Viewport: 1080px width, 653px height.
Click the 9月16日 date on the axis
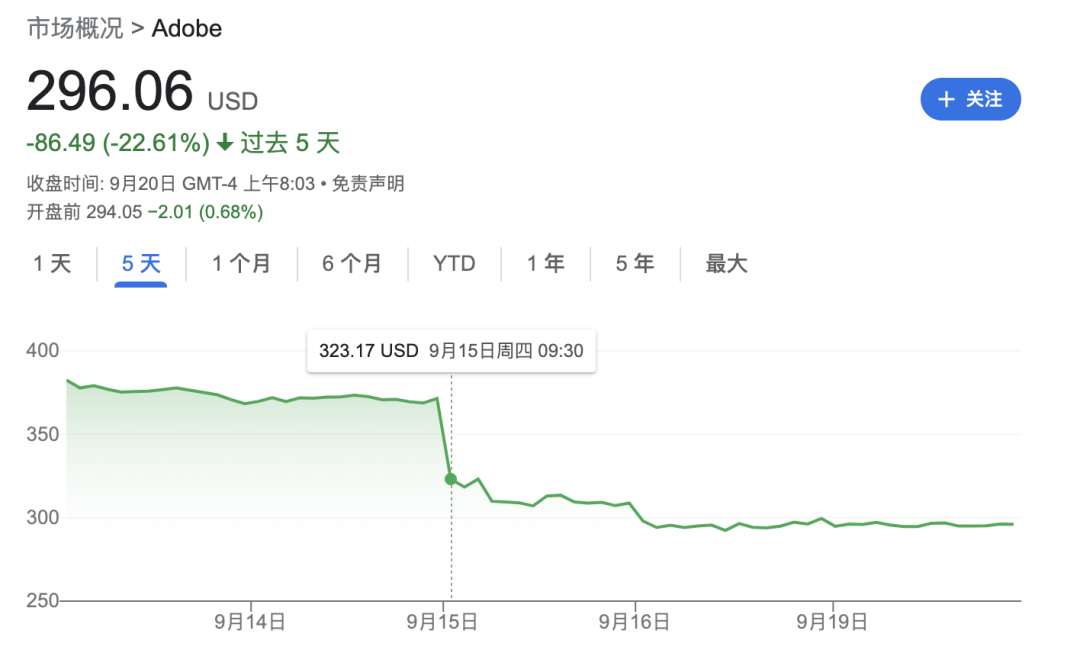tap(634, 622)
